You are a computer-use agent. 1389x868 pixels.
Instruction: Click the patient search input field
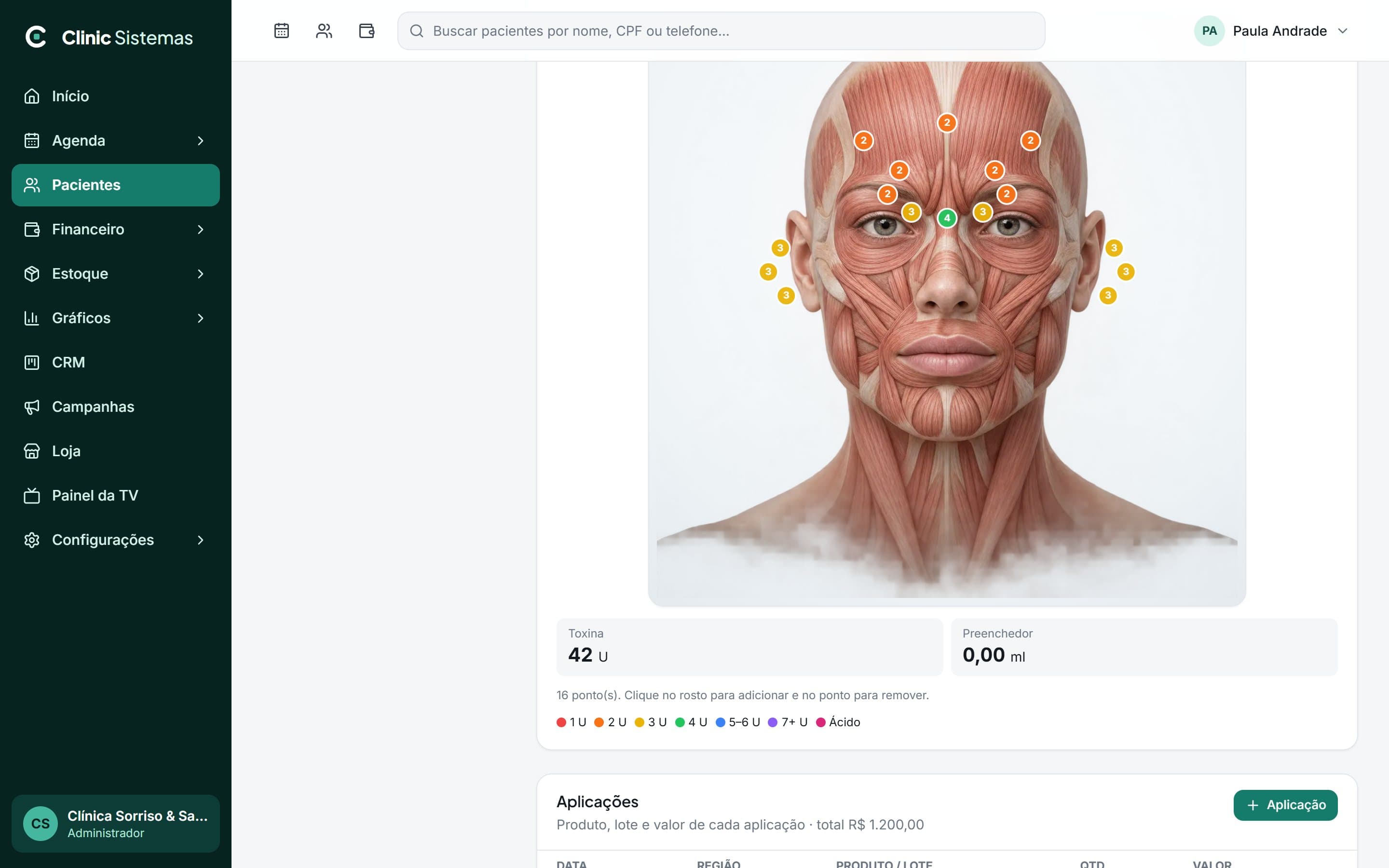(x=721, y=31)
